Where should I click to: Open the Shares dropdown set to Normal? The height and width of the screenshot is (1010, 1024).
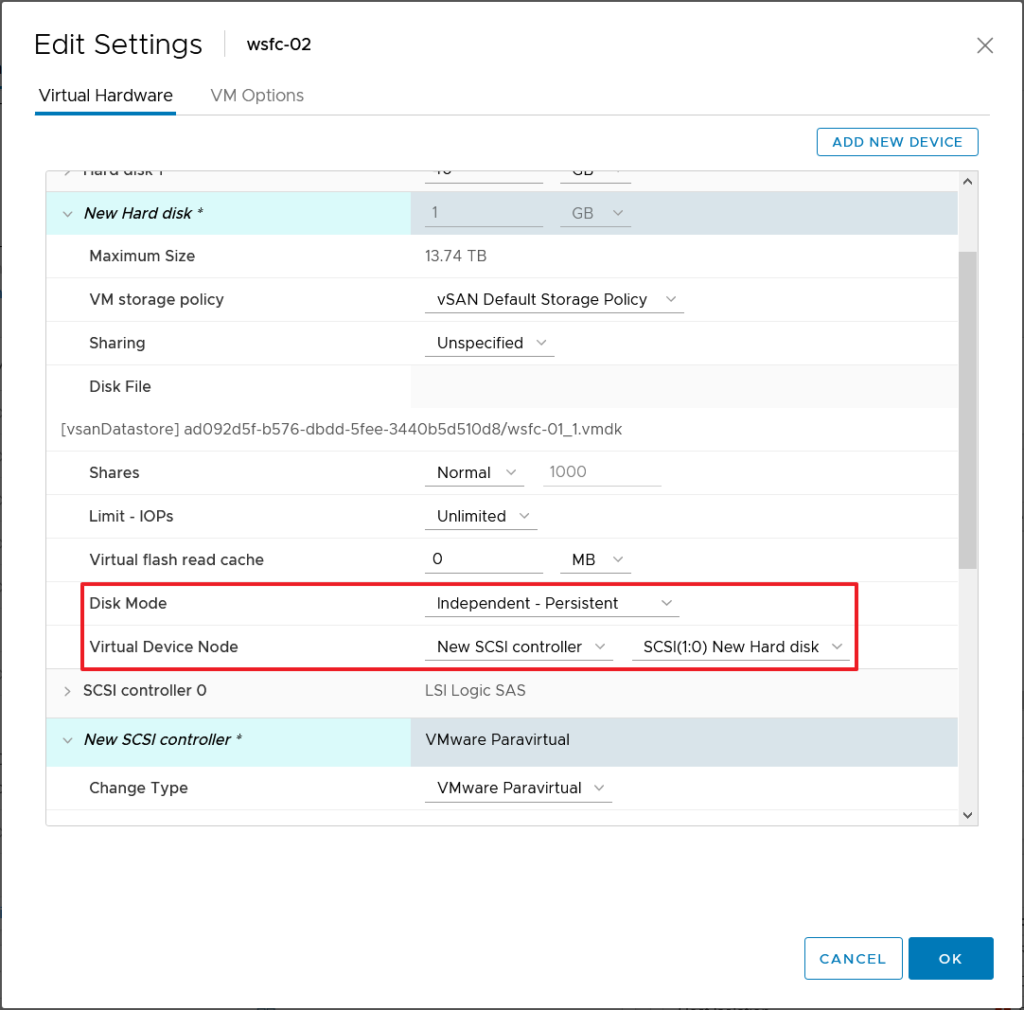click(x=474, y=473)
